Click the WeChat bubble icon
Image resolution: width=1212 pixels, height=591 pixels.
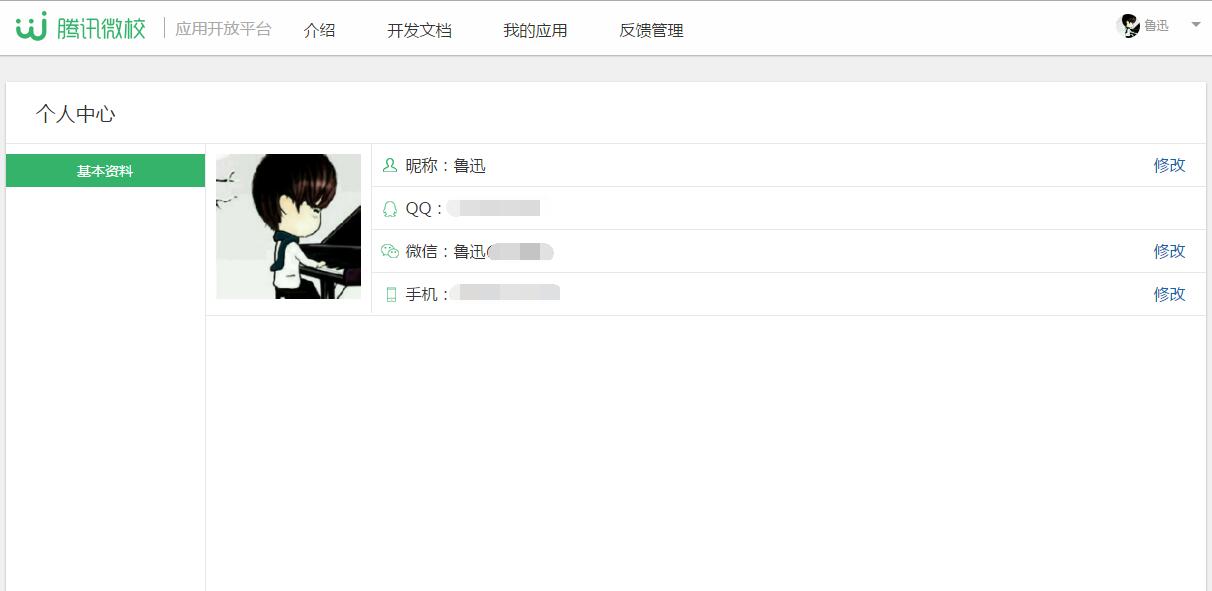pos(390,251)
